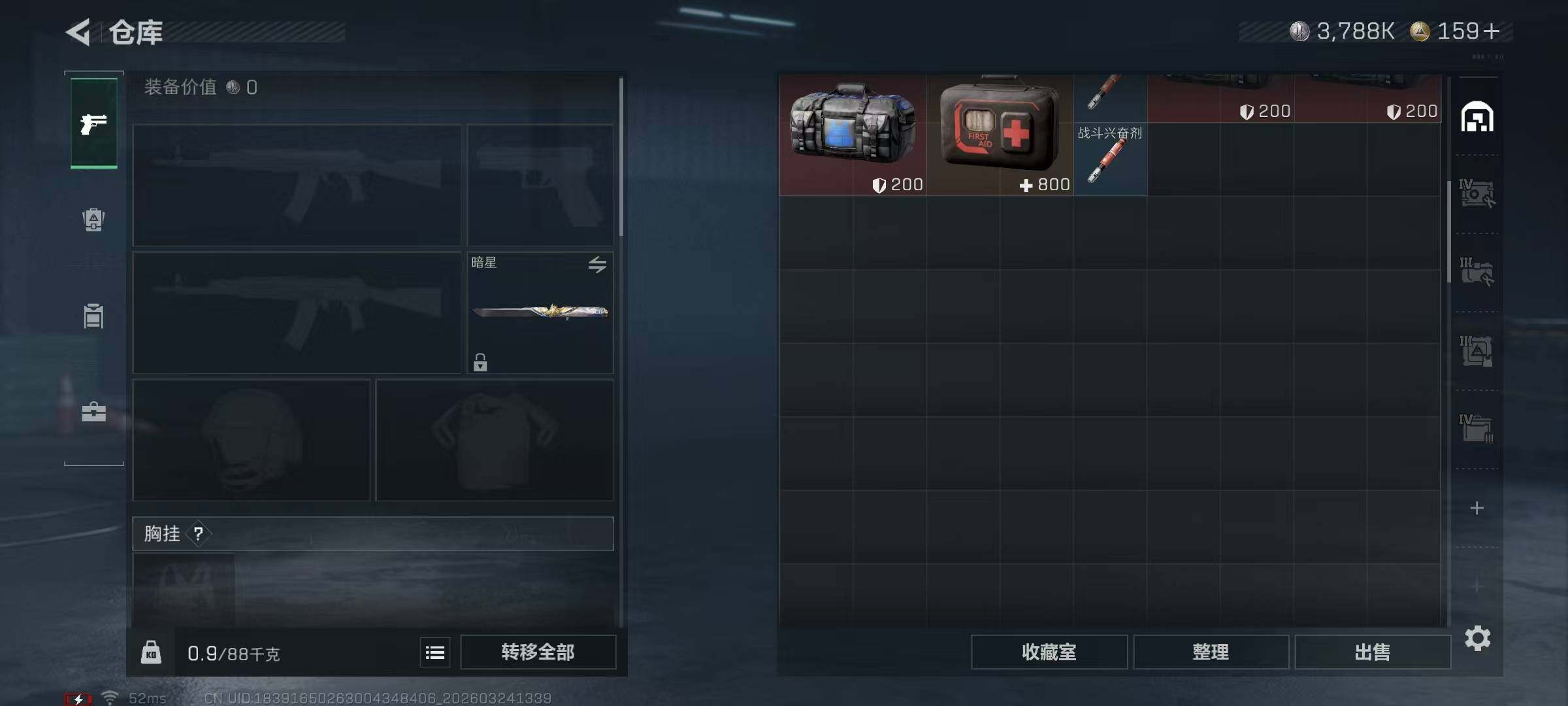This screenshot has width=1568, height=706.
Task: Toggle the list view icon beside 转移全部
Action: point(435,652)
